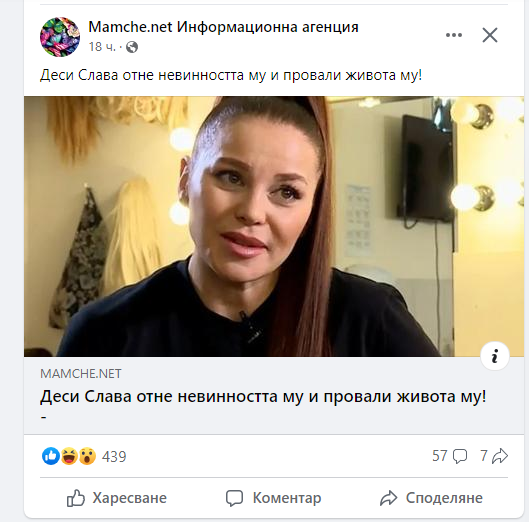529x522 pixels.
Task: Click the 18 ч. post timestamp
Action: 102,47
